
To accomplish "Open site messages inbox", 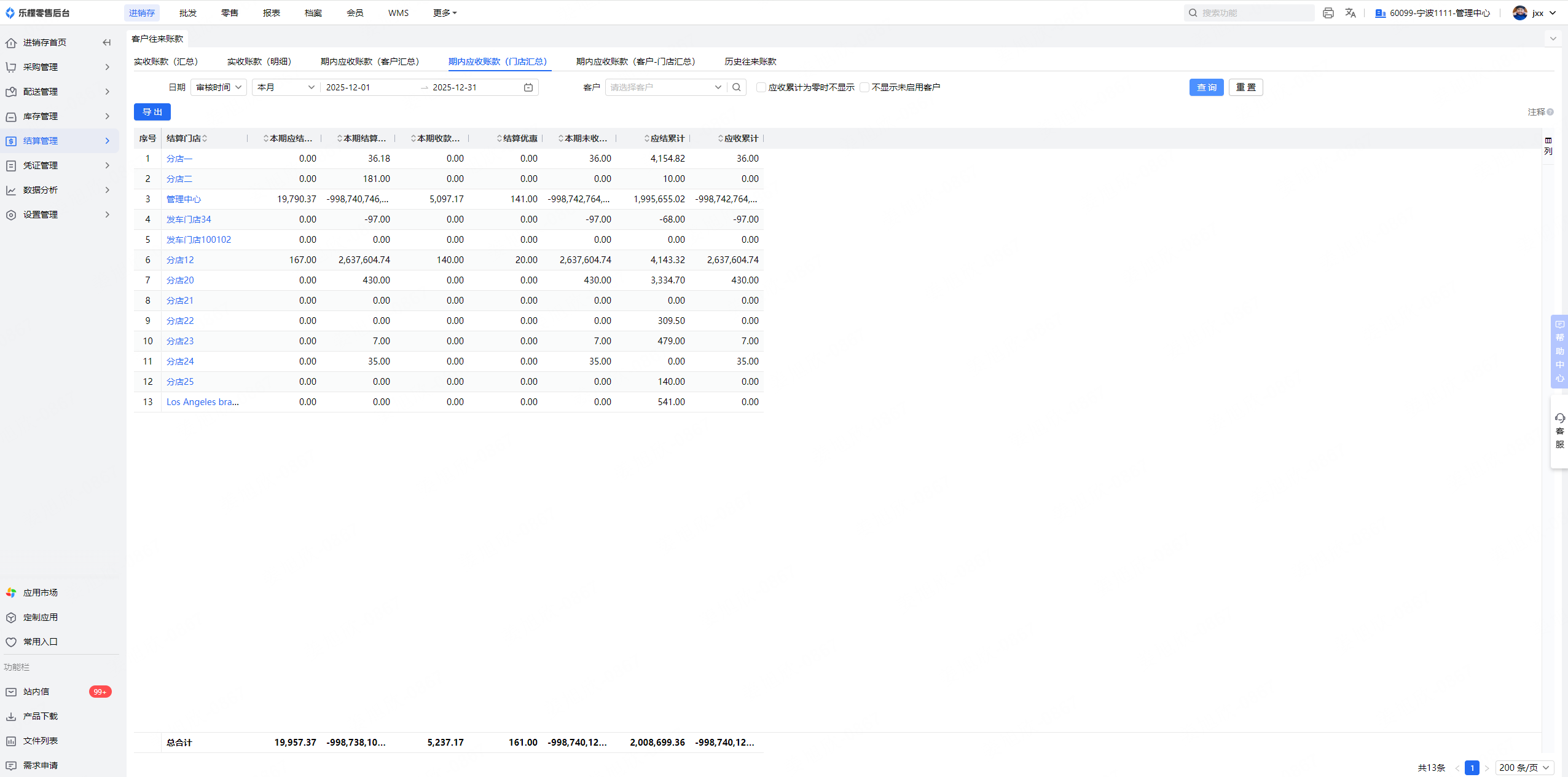I will point(37,692).
